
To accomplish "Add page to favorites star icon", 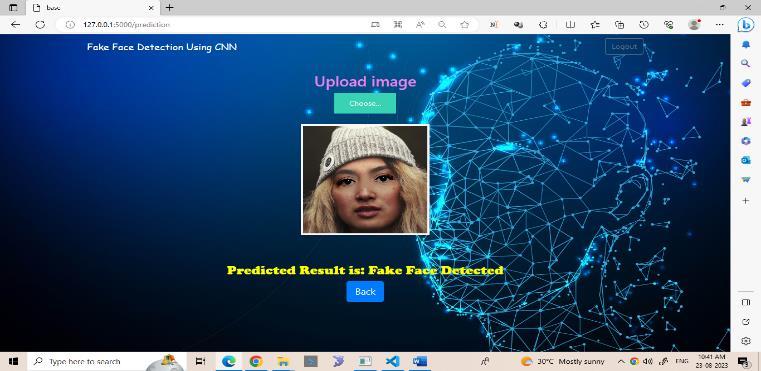I will 464,25.
